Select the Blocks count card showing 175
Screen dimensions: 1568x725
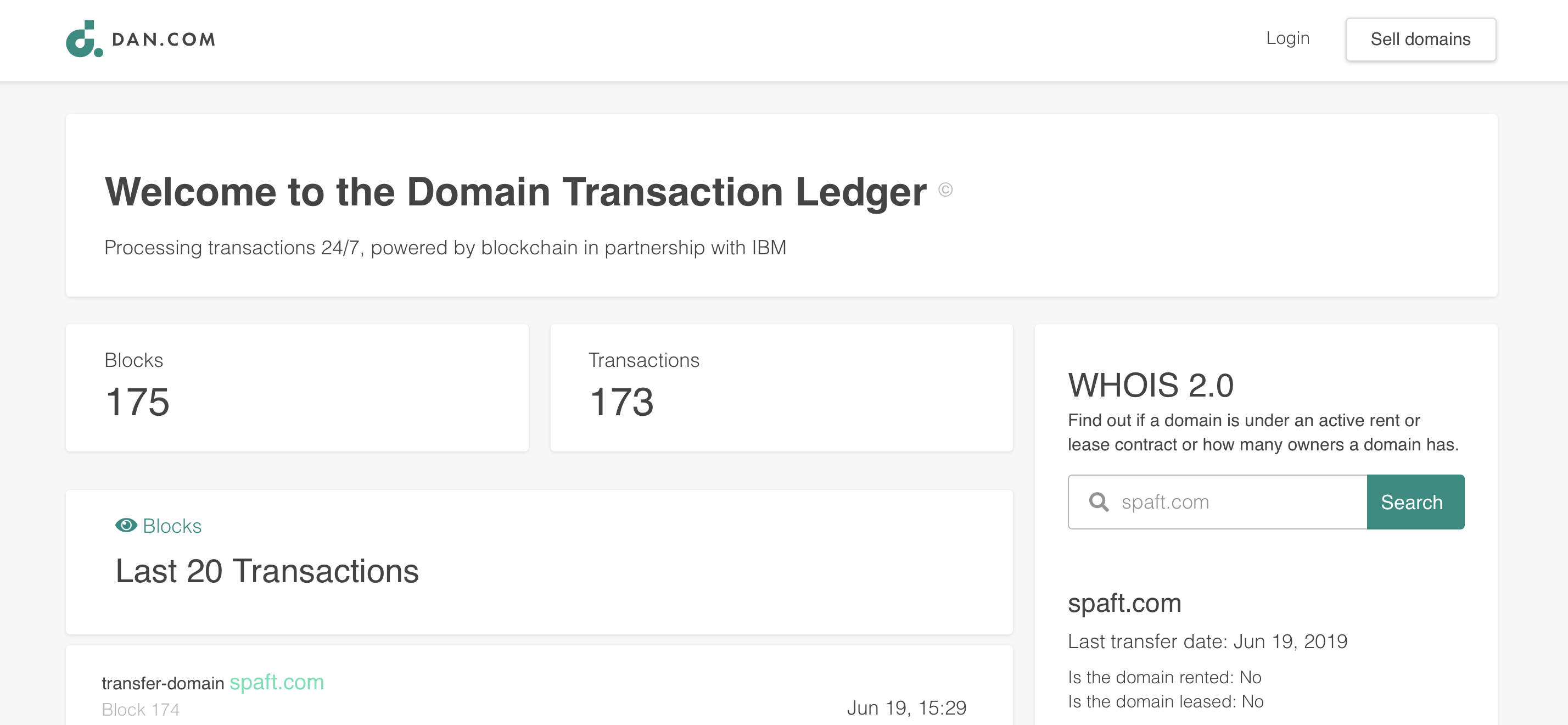(x=297, y=388)
